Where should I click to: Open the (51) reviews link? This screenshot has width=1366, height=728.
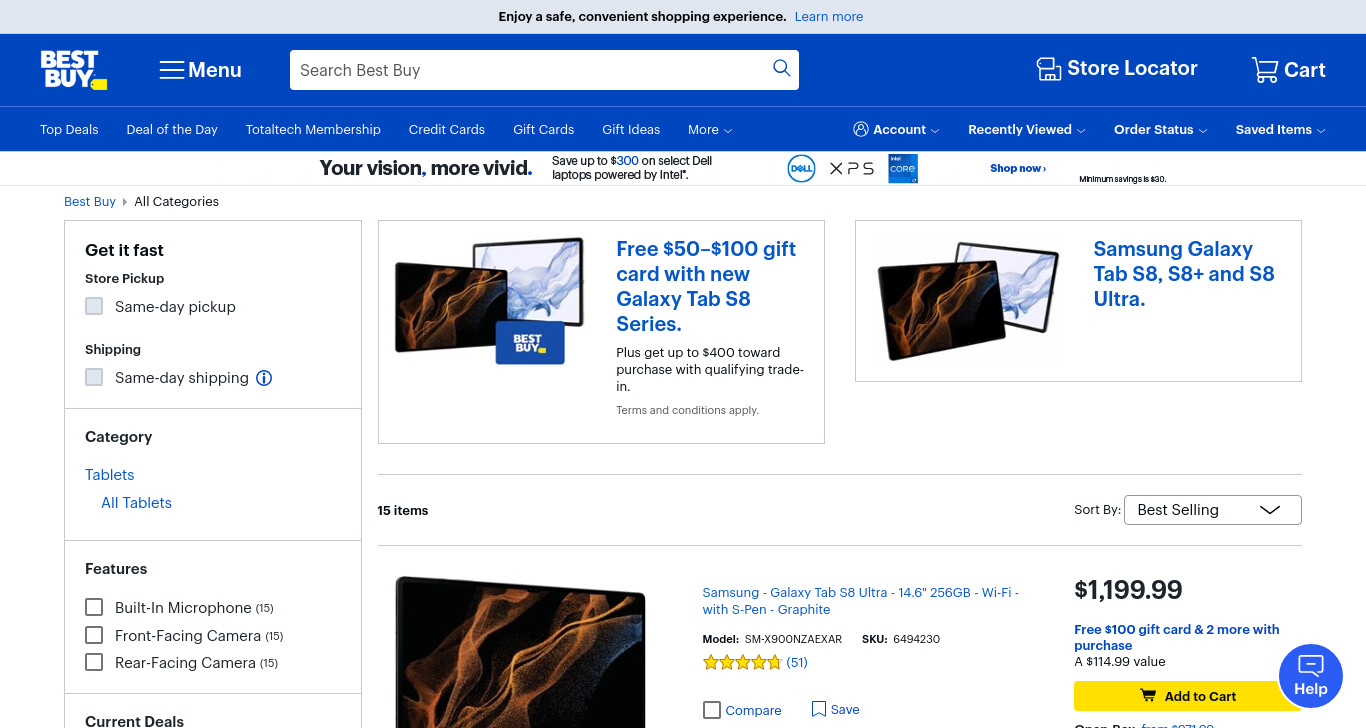(x=797, y=662)
